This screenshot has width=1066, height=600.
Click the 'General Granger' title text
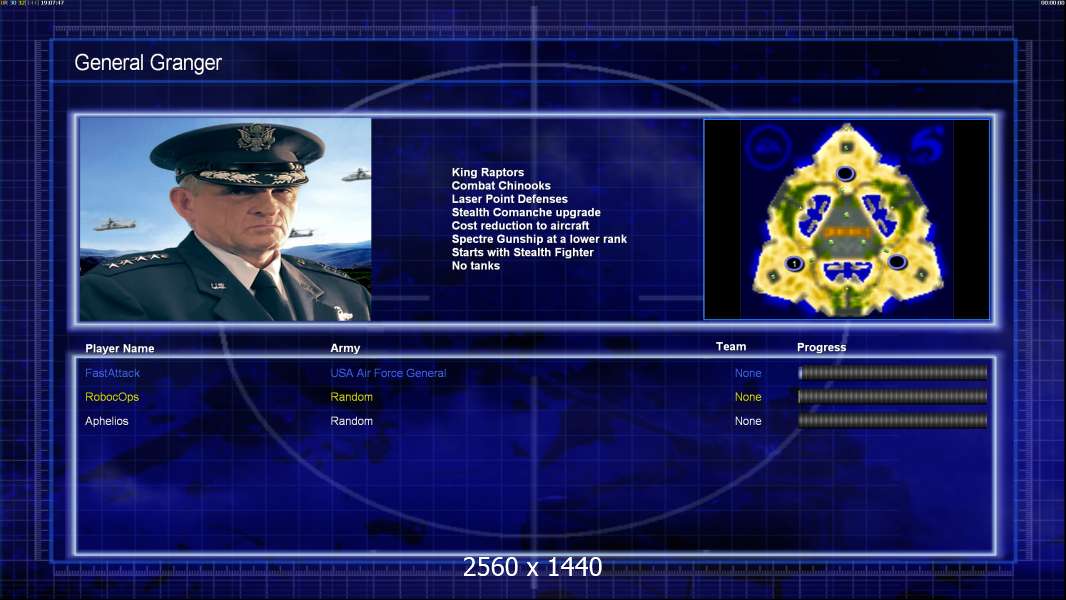click(148, 63)
